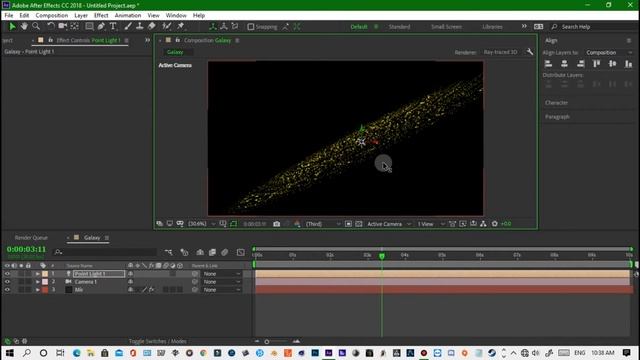Switch to Small Screen workspace
This screenshot has height=360, width=640.
click(x=447, y=27)
